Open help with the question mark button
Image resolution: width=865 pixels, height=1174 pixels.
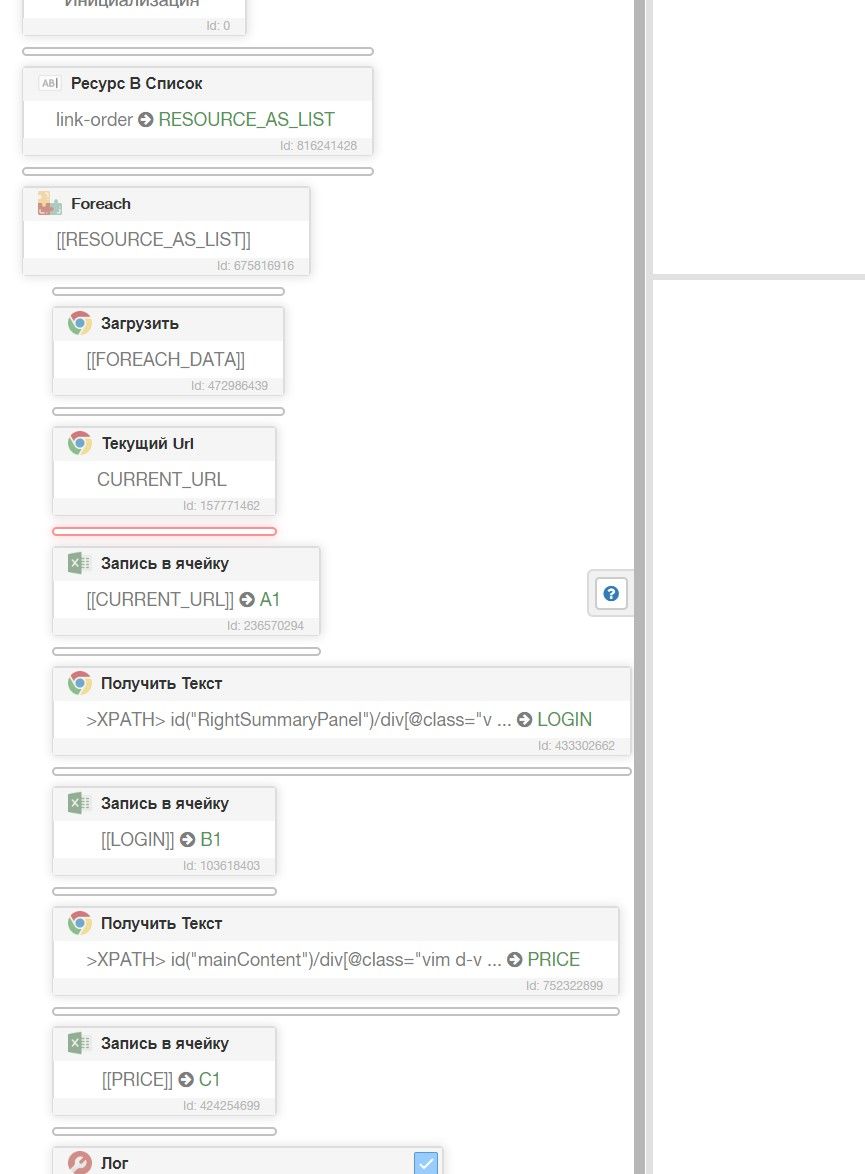pos(611,593)
